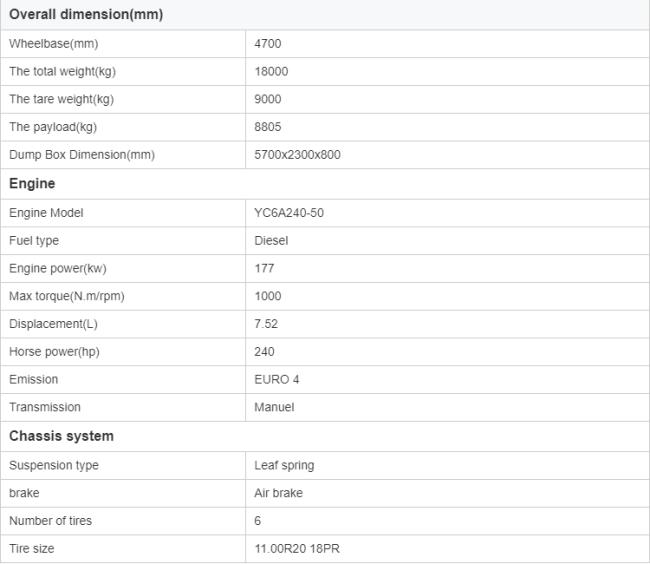Click the Diesel fuel type value
Screen dimensions: 650x564
[x=272, y=241]
